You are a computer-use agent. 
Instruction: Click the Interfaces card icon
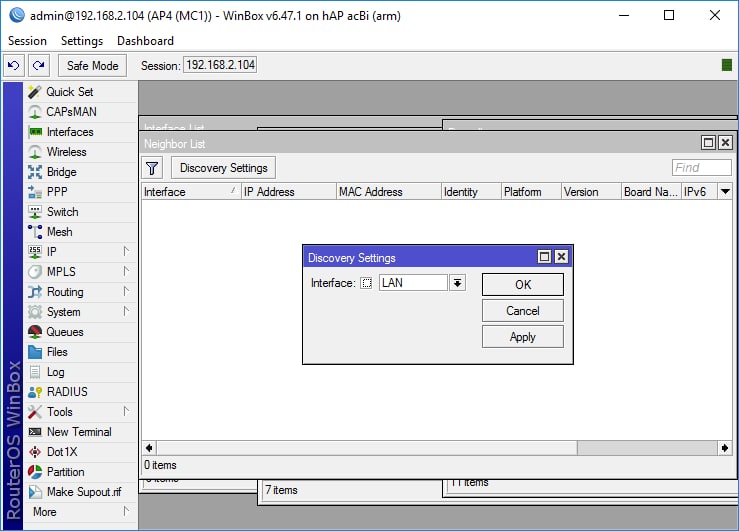35,132
